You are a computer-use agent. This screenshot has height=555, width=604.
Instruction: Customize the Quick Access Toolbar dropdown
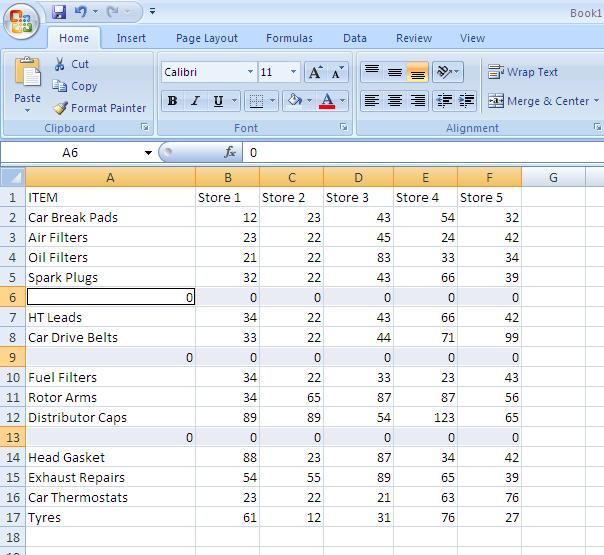153,12
